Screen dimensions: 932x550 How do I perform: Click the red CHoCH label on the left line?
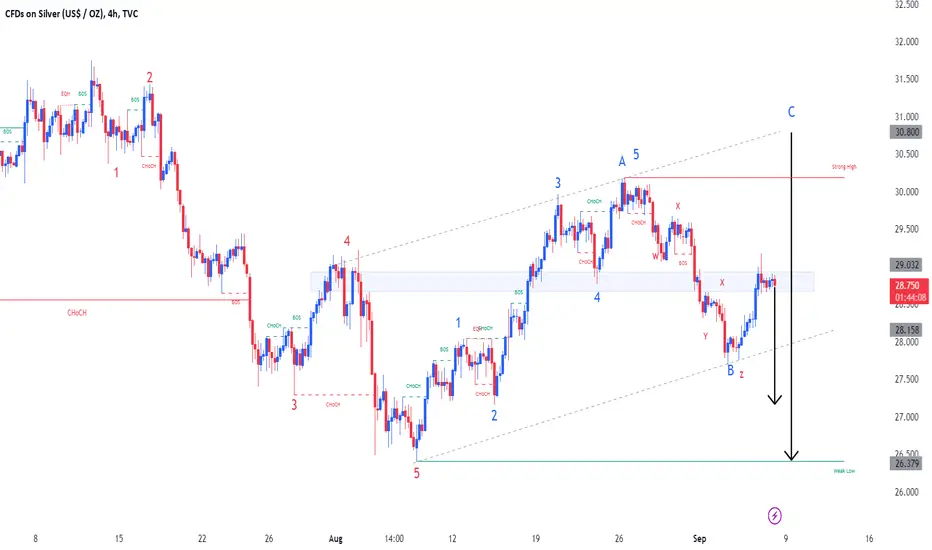[77, 313]
